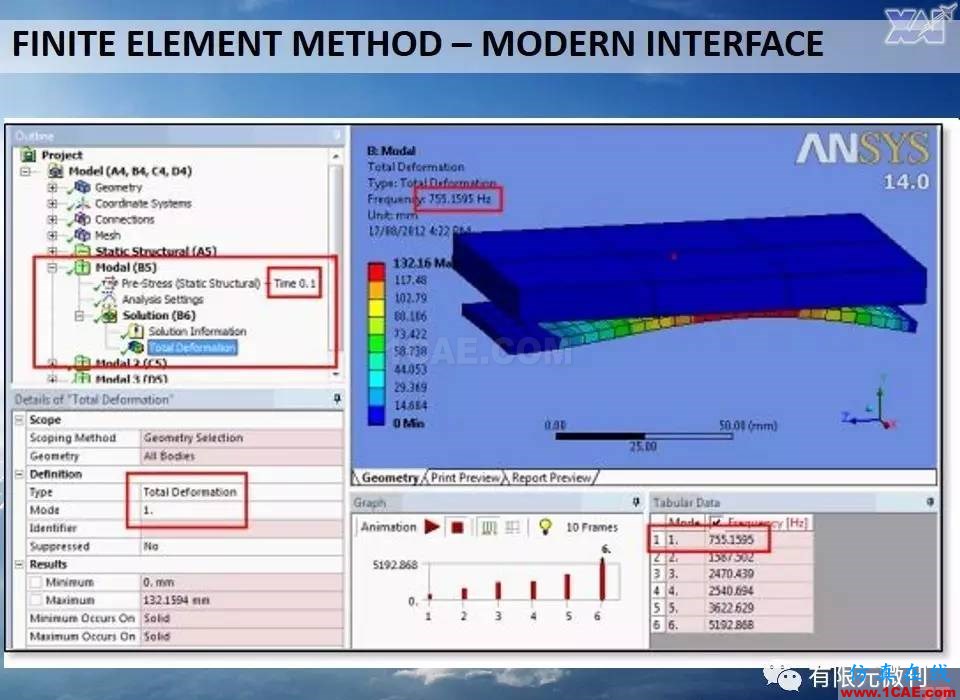Collapse the Definition section in Details

click(x=20, y=474)
